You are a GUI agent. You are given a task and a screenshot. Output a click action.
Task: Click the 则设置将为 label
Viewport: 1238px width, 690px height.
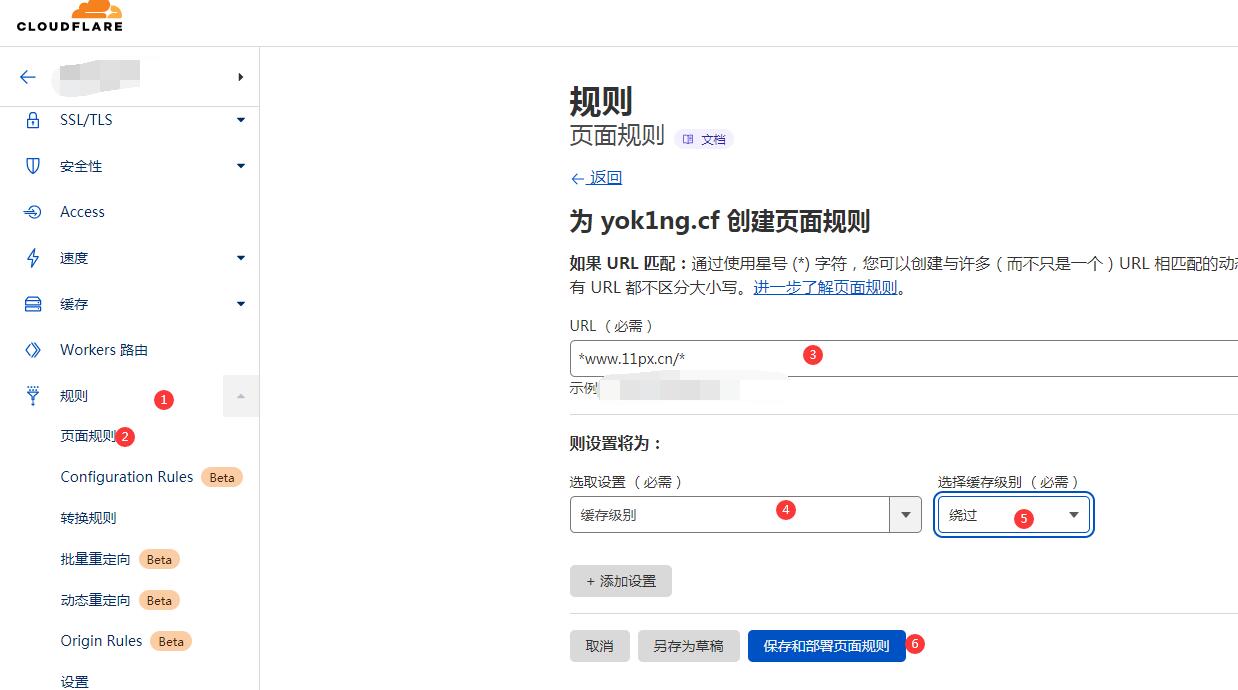[616, 443]
